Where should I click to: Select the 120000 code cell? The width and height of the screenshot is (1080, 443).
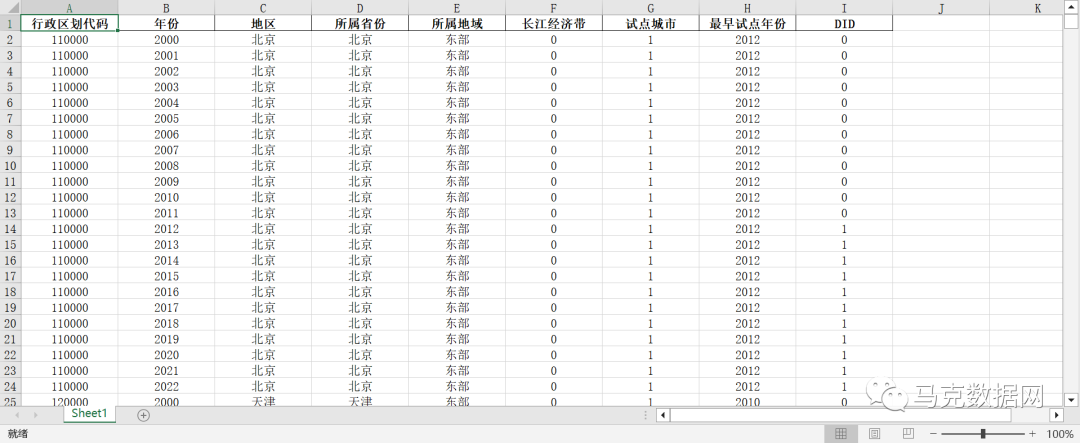[70, 401]
